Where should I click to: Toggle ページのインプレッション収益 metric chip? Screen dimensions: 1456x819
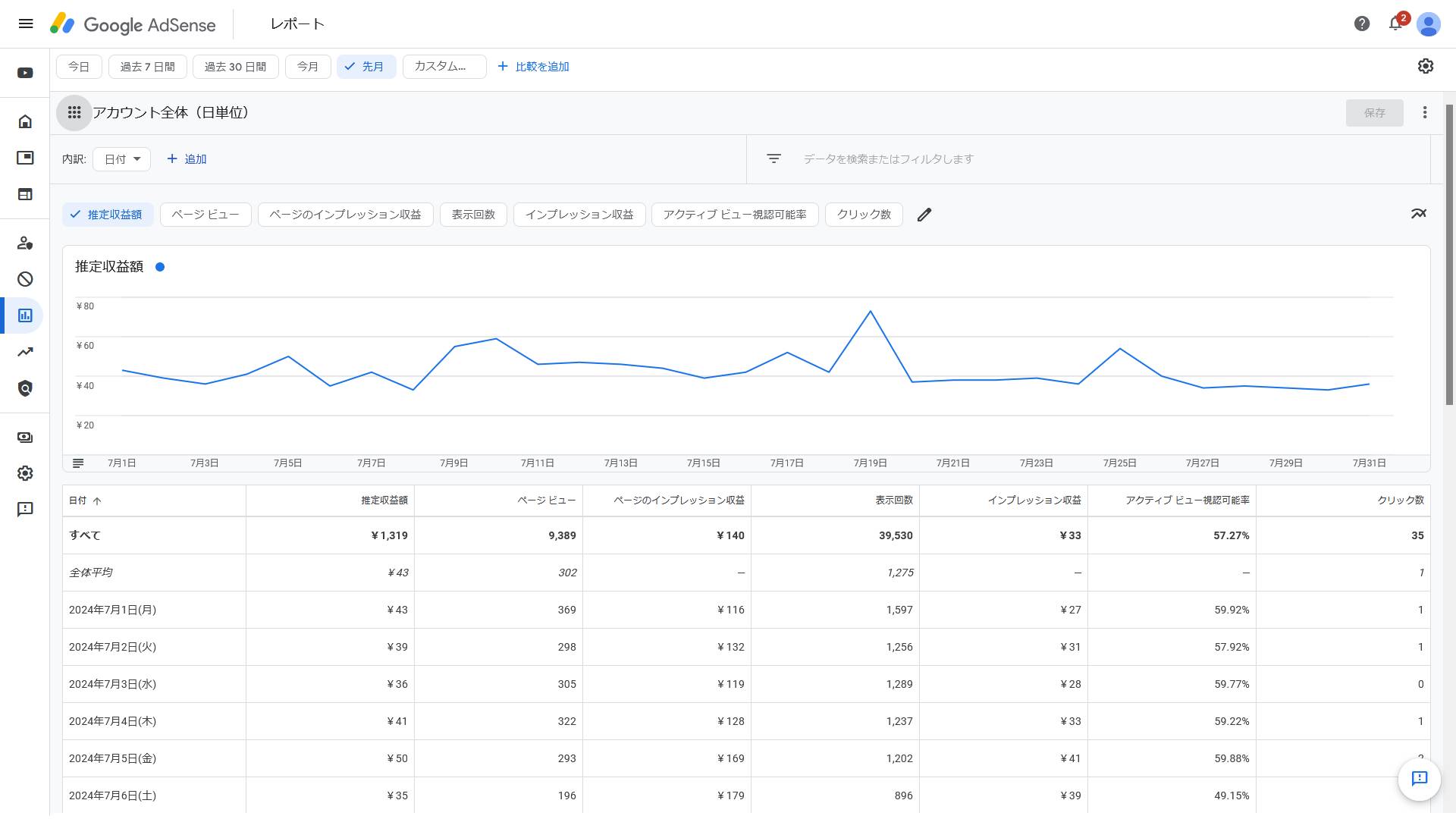[346, 215]
